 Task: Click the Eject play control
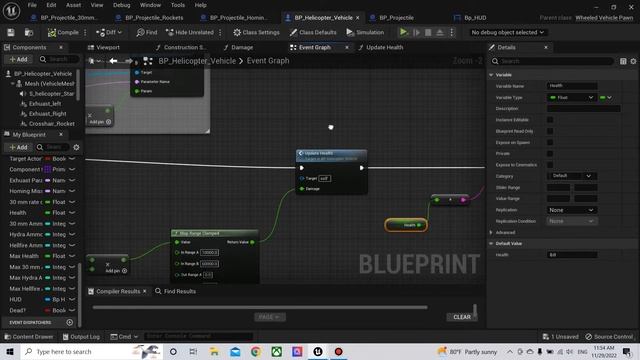pos(440,32)
